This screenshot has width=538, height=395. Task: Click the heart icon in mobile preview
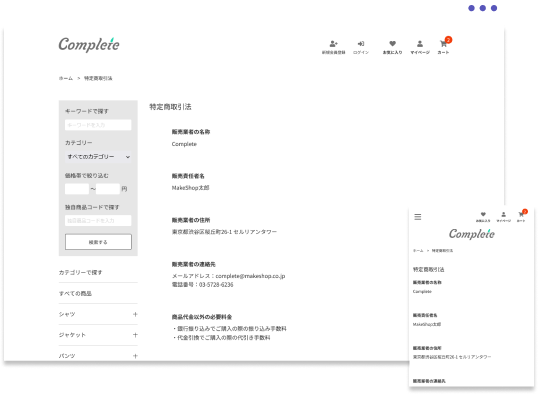[483, 214]
